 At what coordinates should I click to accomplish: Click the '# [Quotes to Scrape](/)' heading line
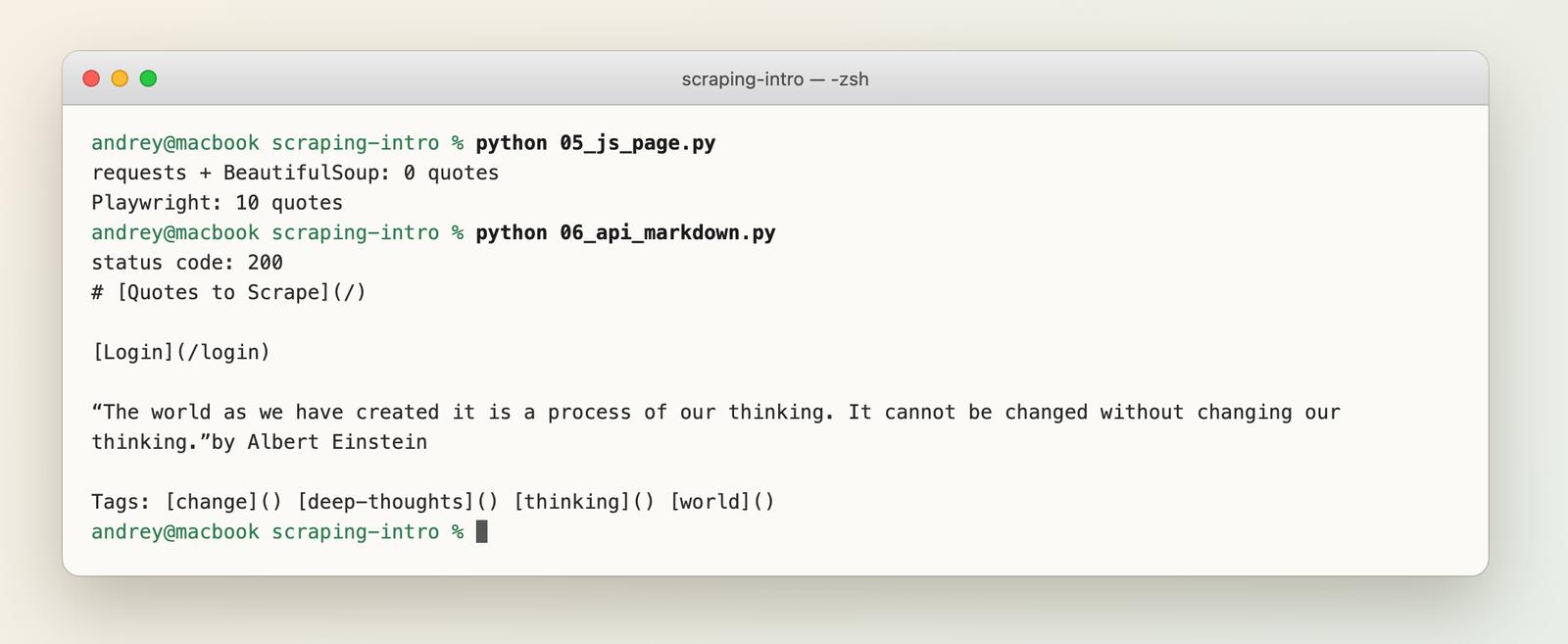click(x=229, y=293)
